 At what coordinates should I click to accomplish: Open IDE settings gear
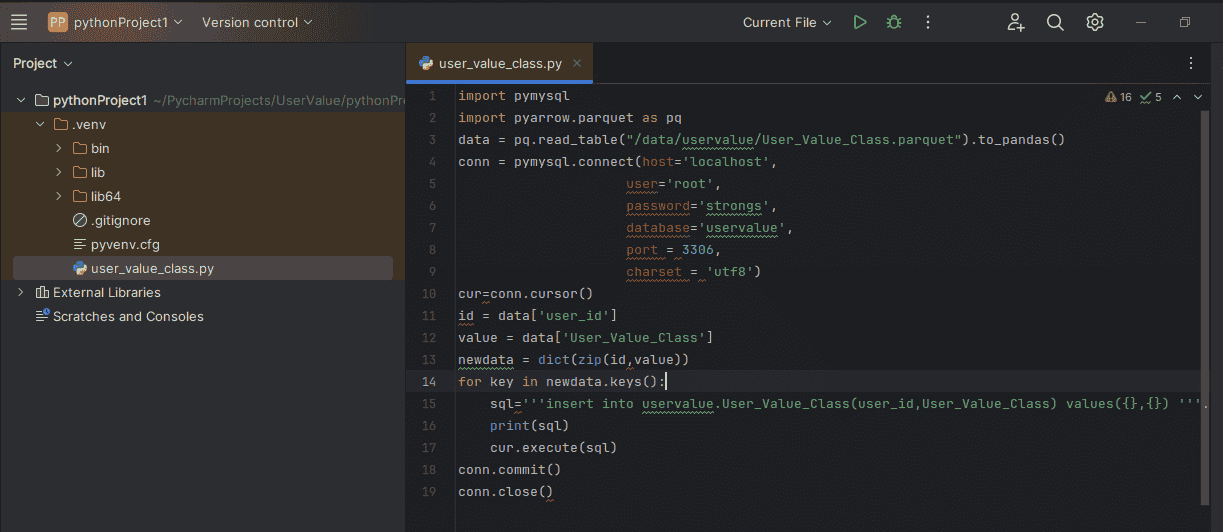(1095, 22)
